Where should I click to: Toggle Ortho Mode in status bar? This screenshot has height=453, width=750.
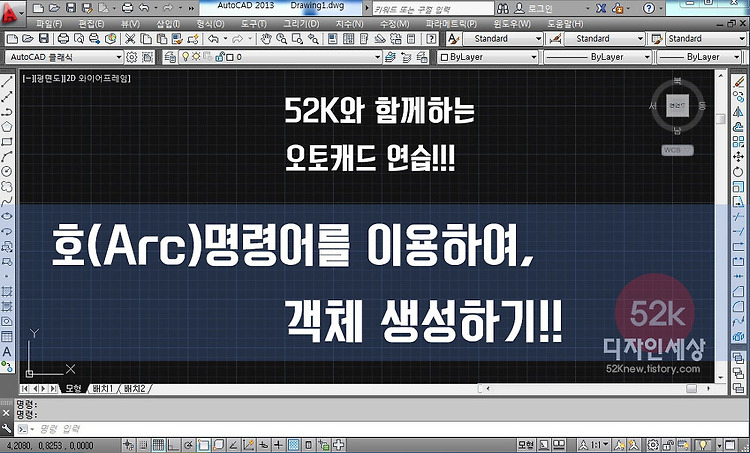(173, 445)
